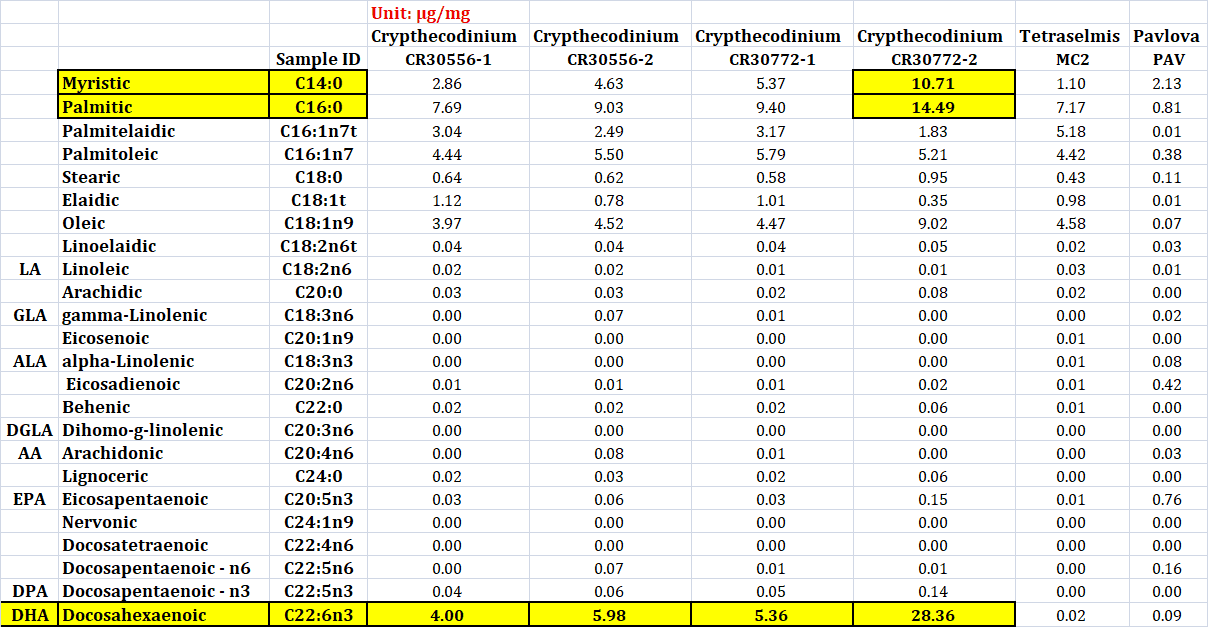Click the C22:6n3 cell
The image size is (1208, 627).
[x=318, y=615]
